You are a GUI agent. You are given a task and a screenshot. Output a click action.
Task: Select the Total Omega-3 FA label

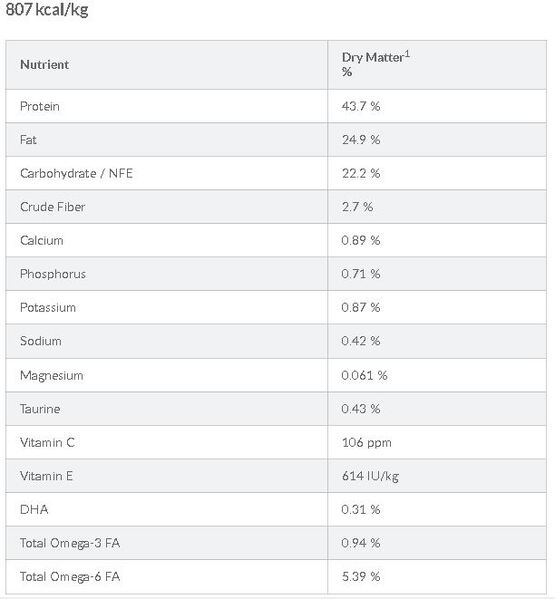pyautogui.click(x=70, y=543)
